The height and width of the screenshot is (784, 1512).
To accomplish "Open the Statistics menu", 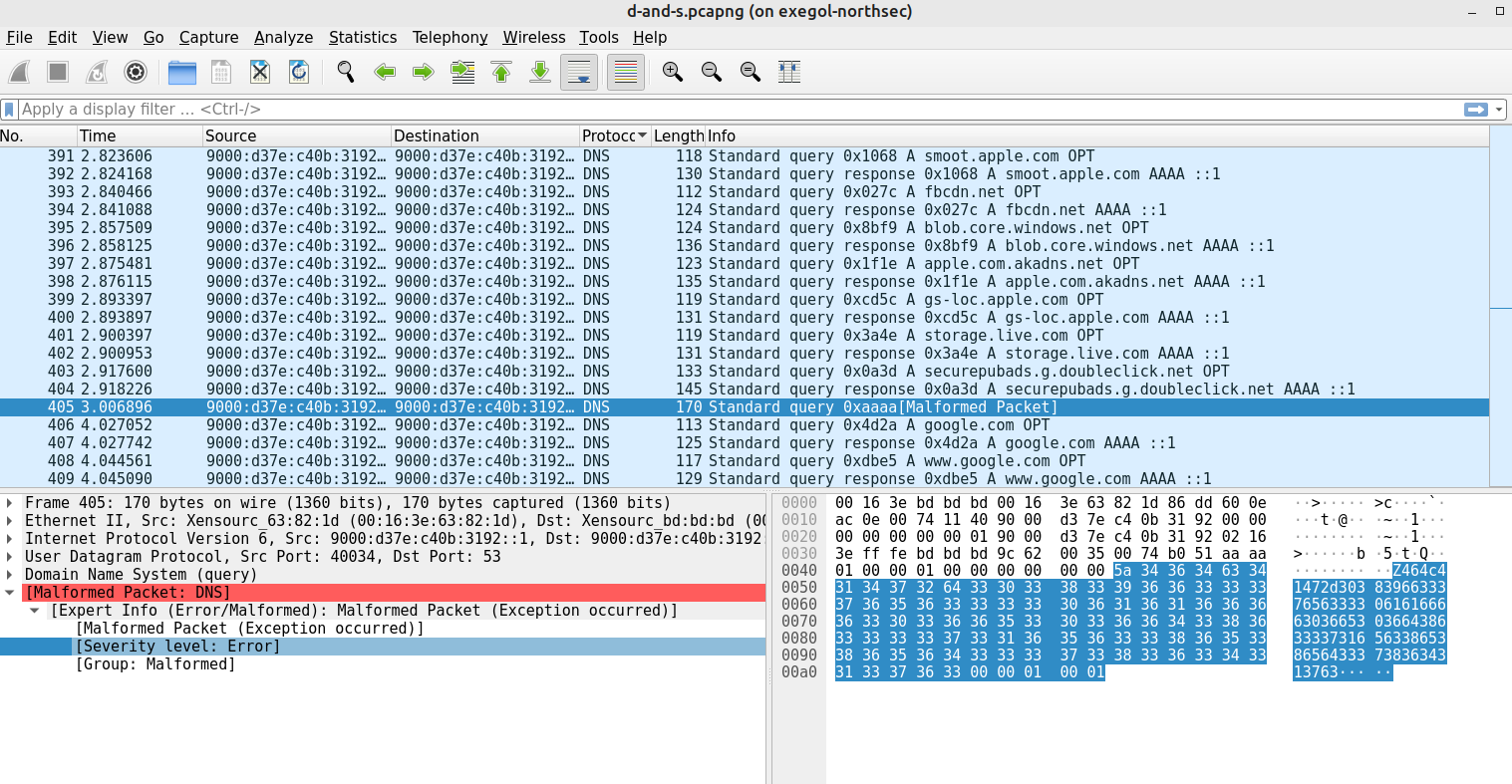I will [x=363, y=37].
